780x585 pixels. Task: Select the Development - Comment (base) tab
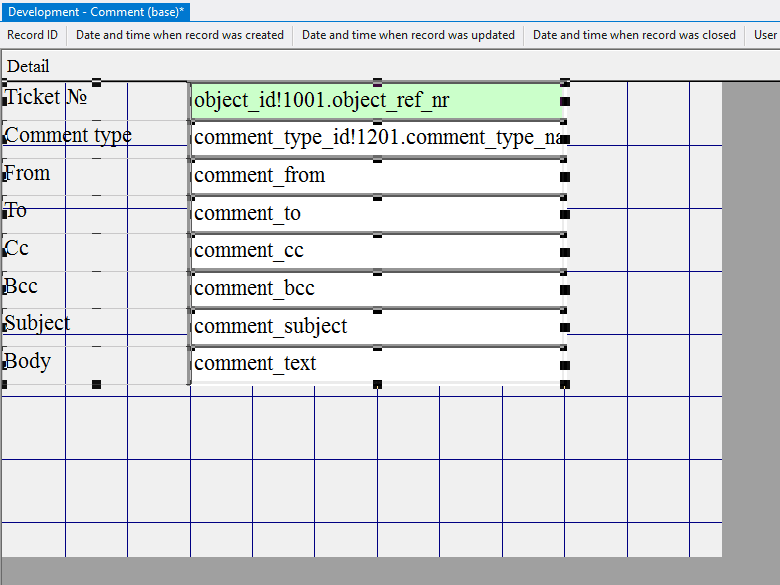click(x=96, y=11)
